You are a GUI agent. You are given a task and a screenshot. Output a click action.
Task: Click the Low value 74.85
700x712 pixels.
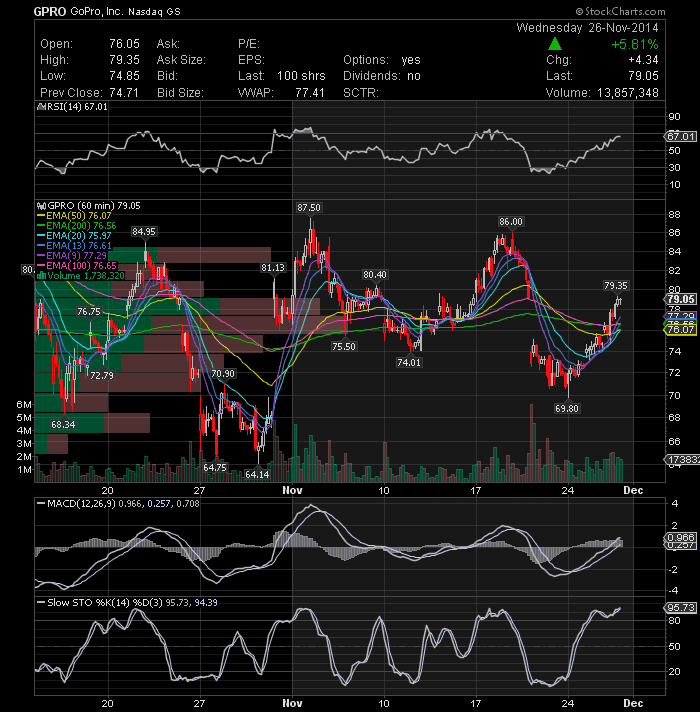(124, 76)
